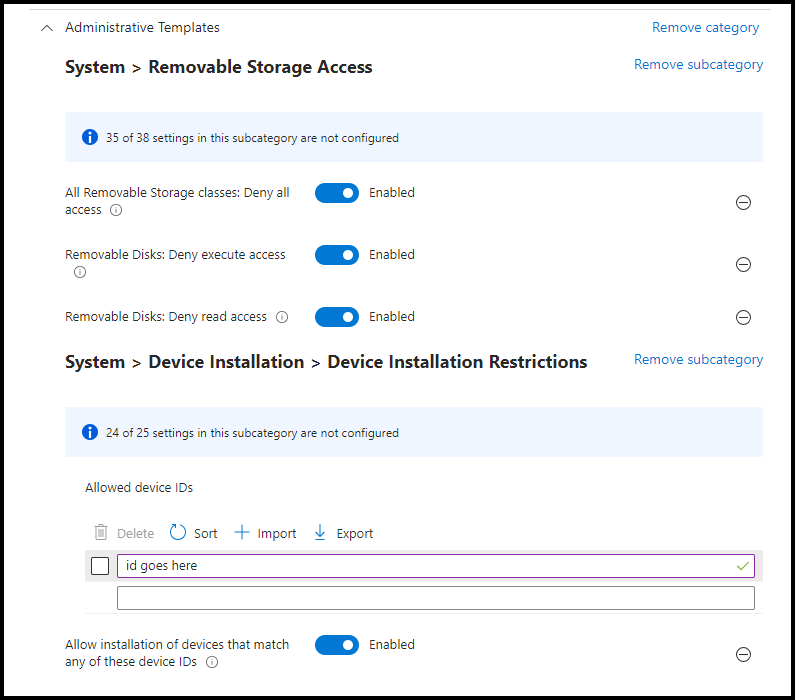Import allowed device IDs
This screenshot has width=795, height=700.
point(265,533)
